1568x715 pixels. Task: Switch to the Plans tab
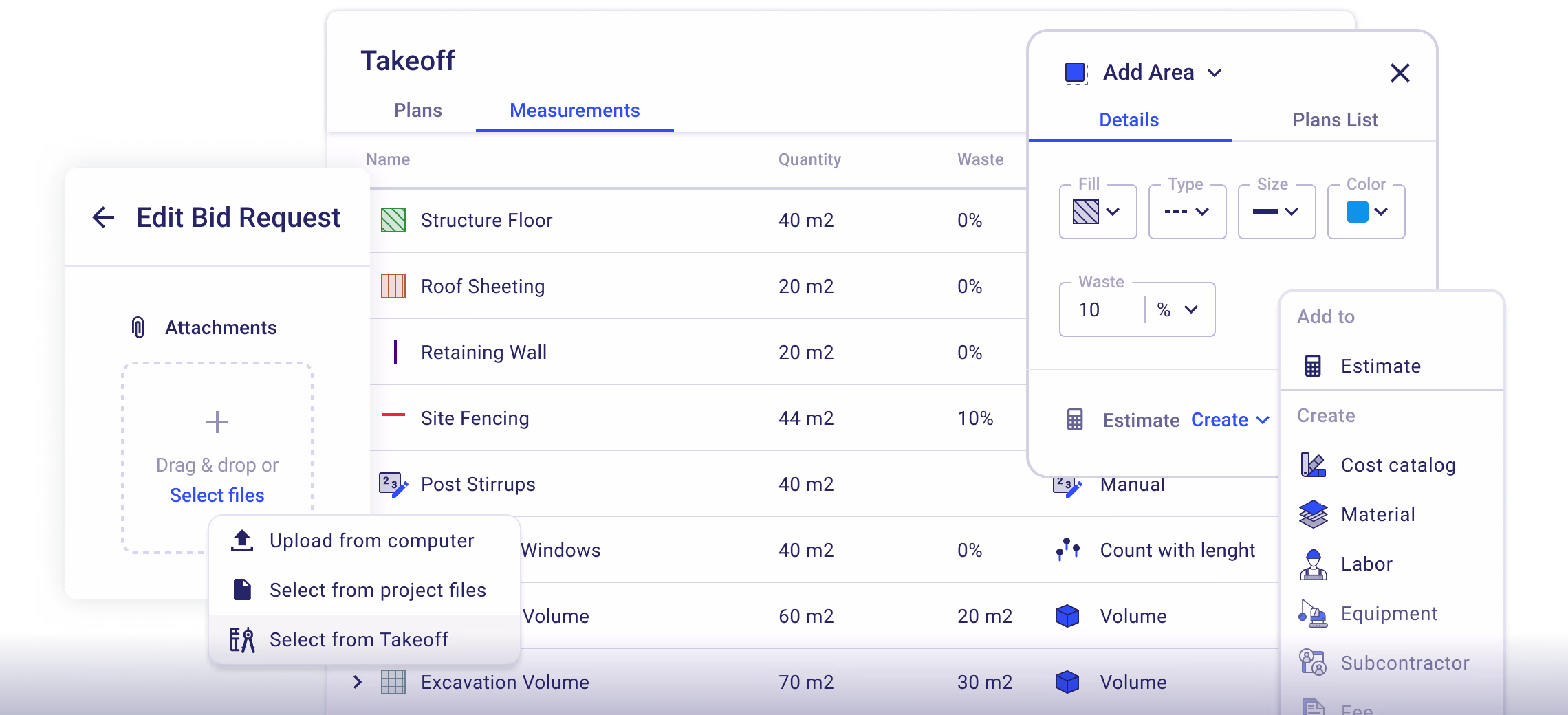click(x=418, y=110)
